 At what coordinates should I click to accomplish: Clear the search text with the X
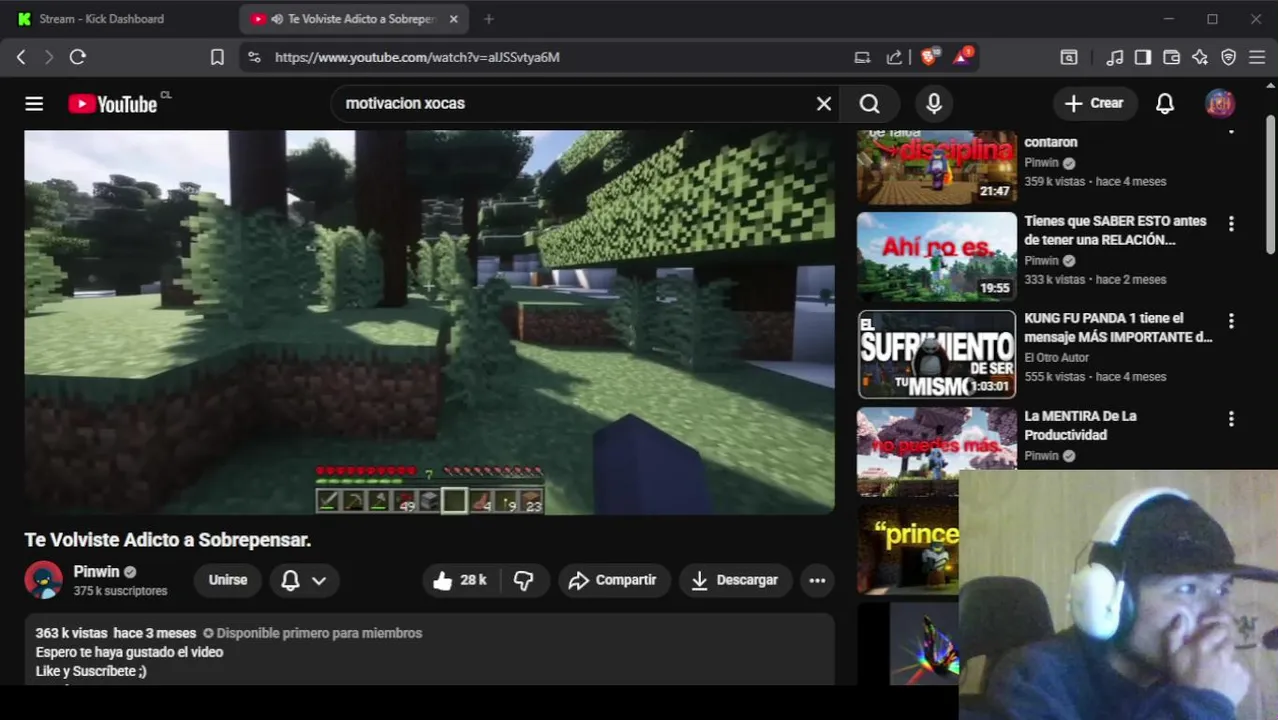pos(824,103)
